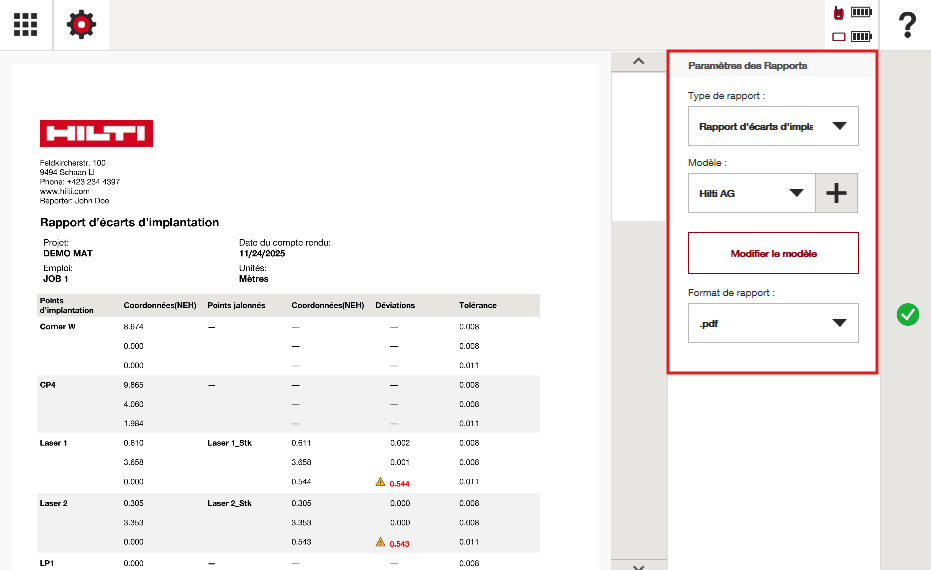Open the app grid home menu
The height and width of the screenshot is (570, 931).
pyautogui.click(x=26, y=25)
